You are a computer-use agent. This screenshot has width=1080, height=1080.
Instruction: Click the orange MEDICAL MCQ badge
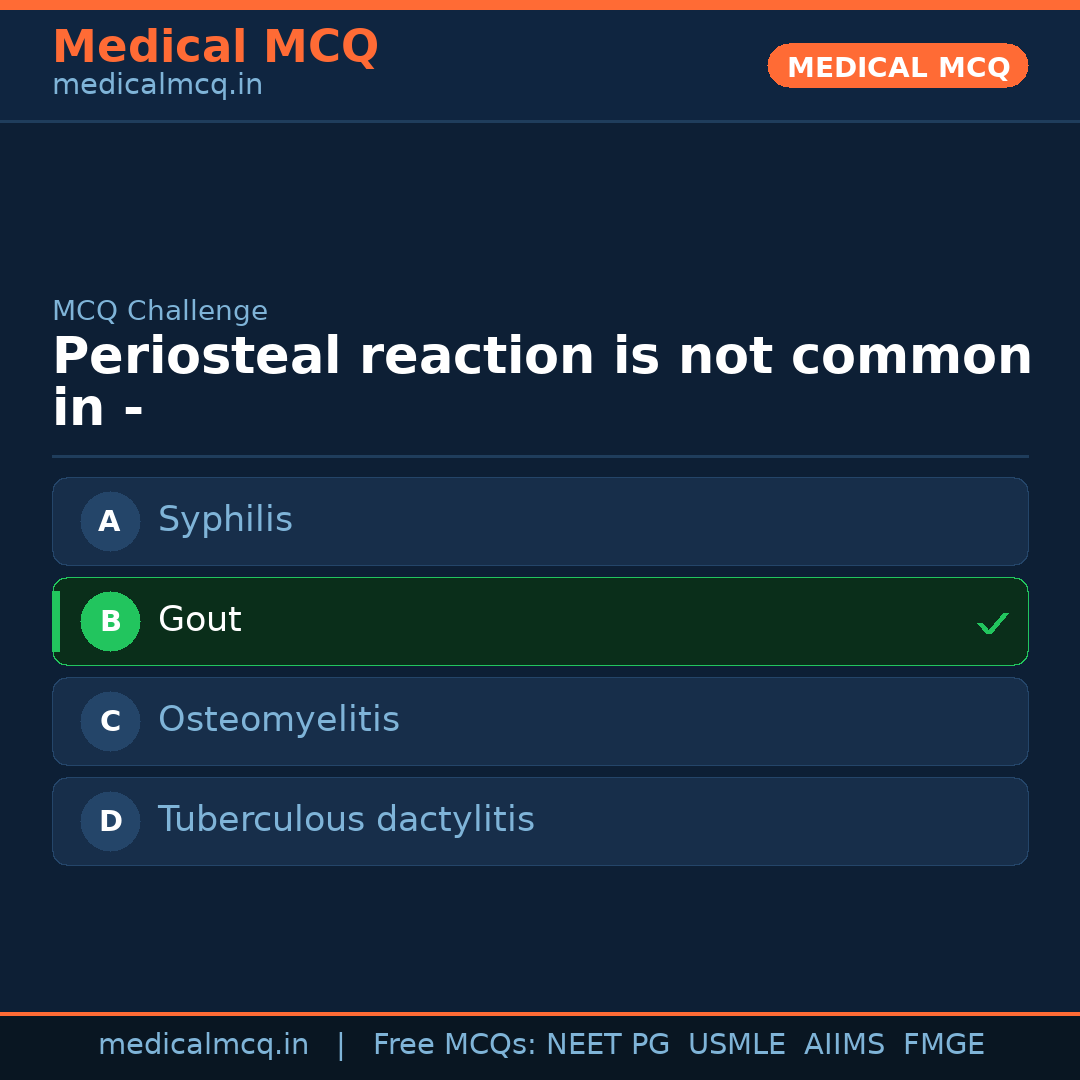(897, 66)
